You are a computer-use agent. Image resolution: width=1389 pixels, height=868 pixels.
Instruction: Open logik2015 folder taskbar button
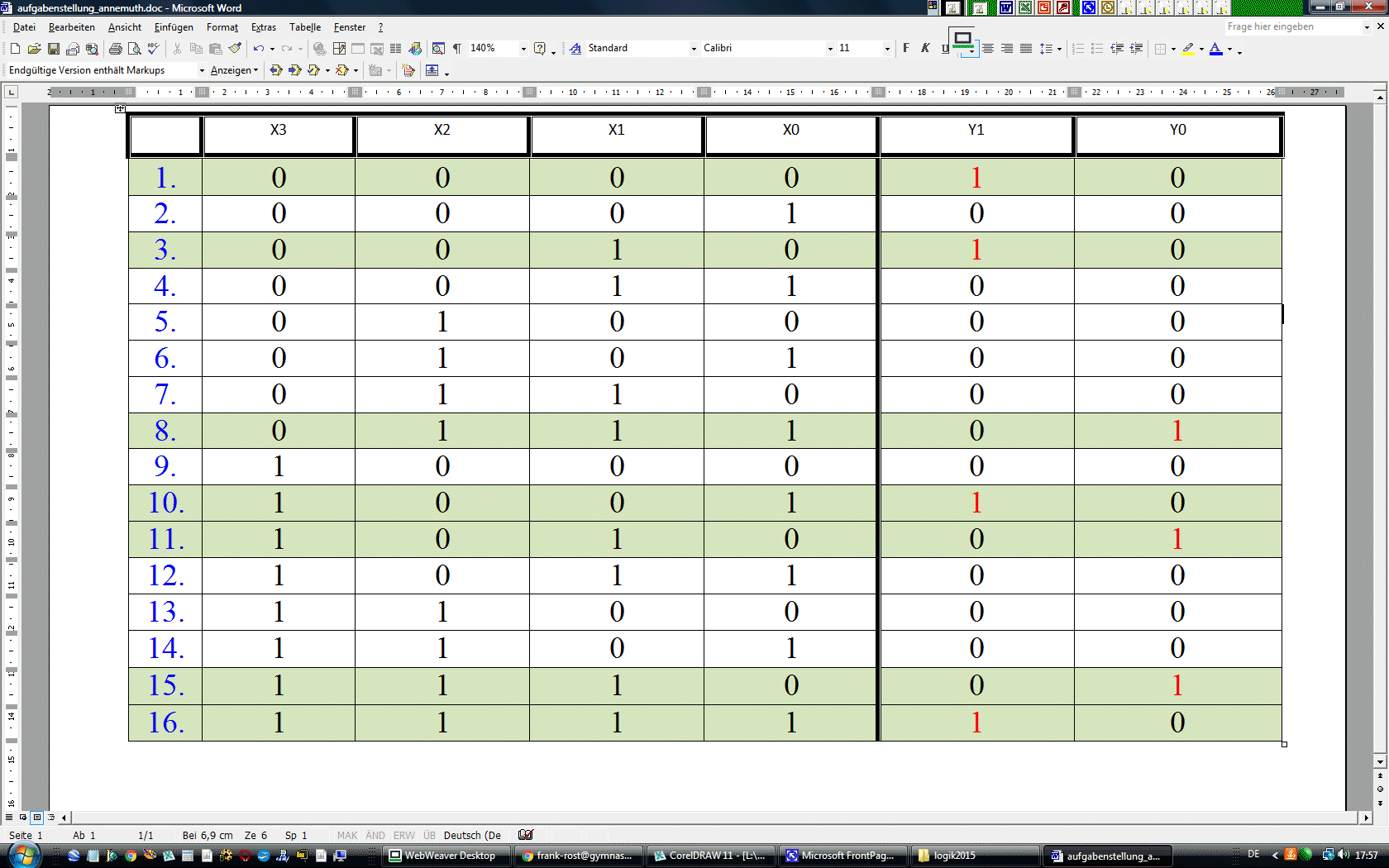[974, 856]
